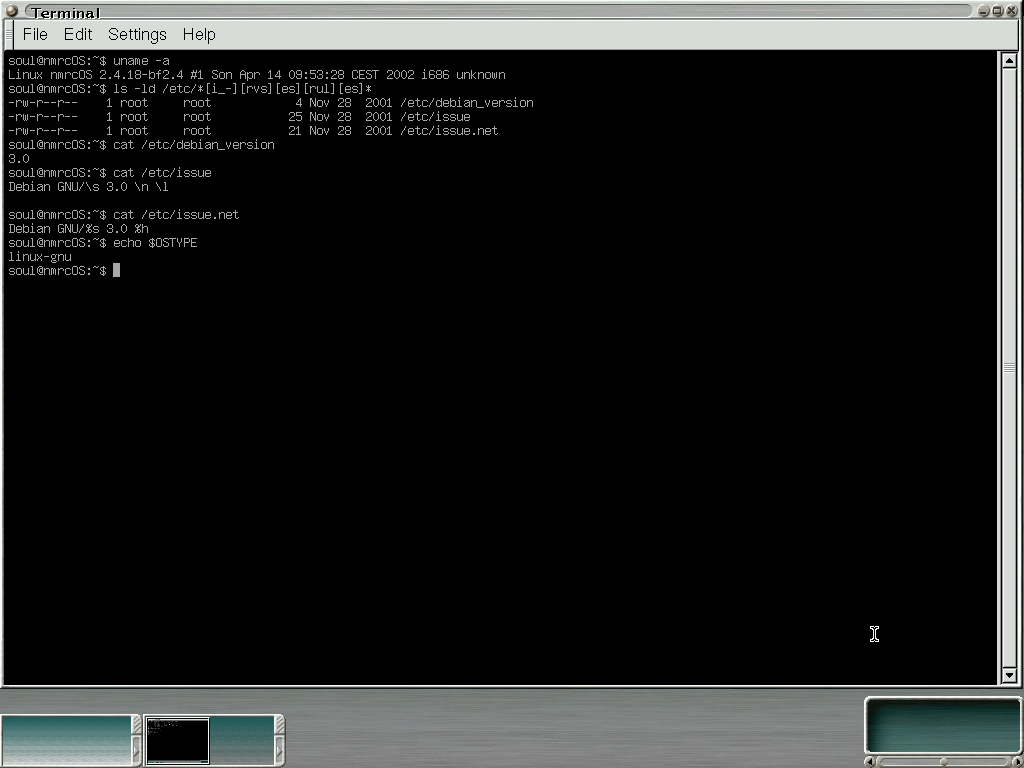Click the 'Debian GNU/%s 3.0 %h' output
1024x768 pixels.
click(x=78, y=229)
